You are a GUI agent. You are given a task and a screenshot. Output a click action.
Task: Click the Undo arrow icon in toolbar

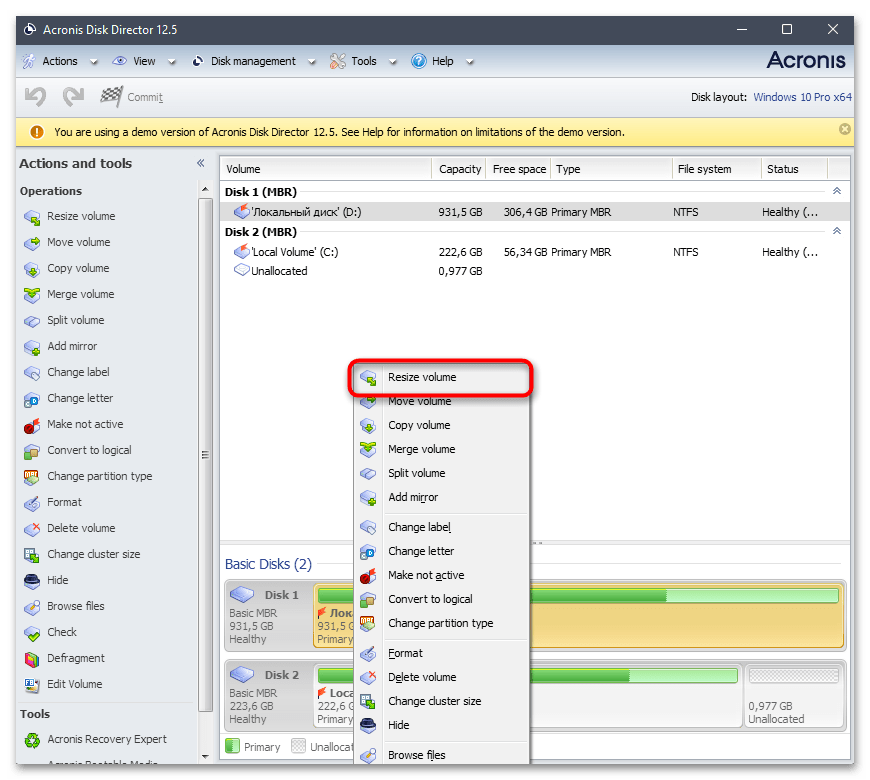pyautogui.click(x=36, y=97)
